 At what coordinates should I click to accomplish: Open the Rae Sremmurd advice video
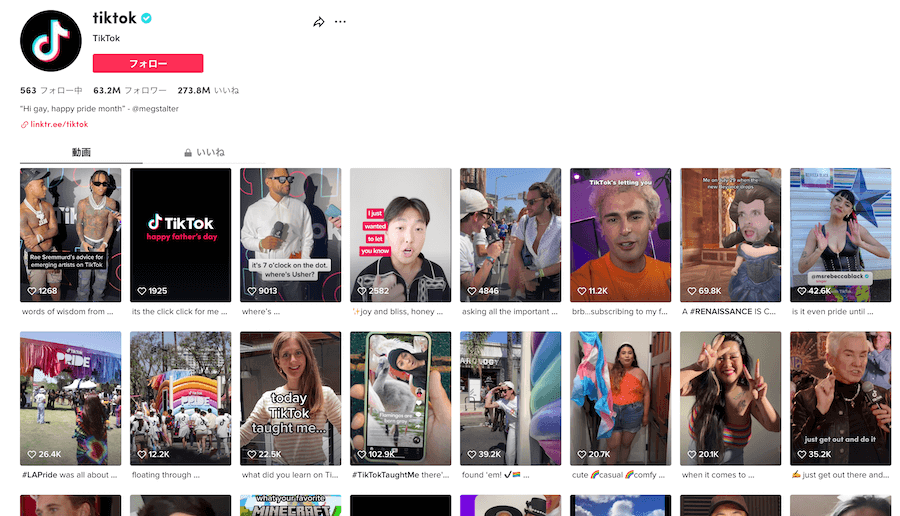[x=71, y=235]
